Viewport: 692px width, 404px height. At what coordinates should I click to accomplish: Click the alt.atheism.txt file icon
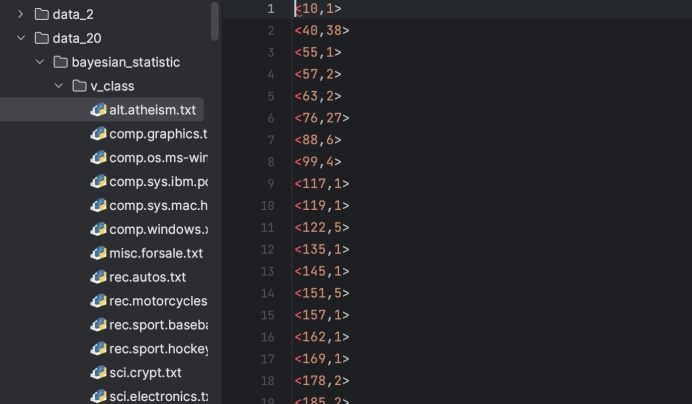[x=98, y=110]
